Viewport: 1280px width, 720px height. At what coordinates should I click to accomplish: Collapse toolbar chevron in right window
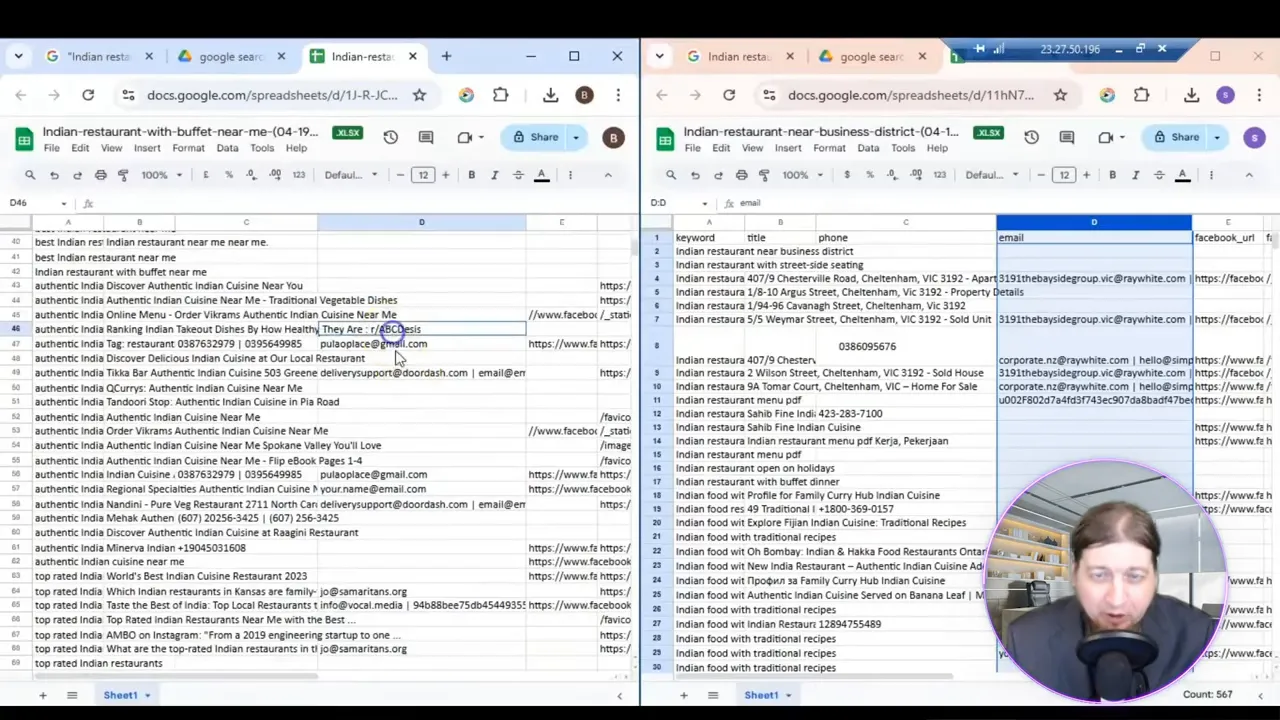coord(1249,175)
